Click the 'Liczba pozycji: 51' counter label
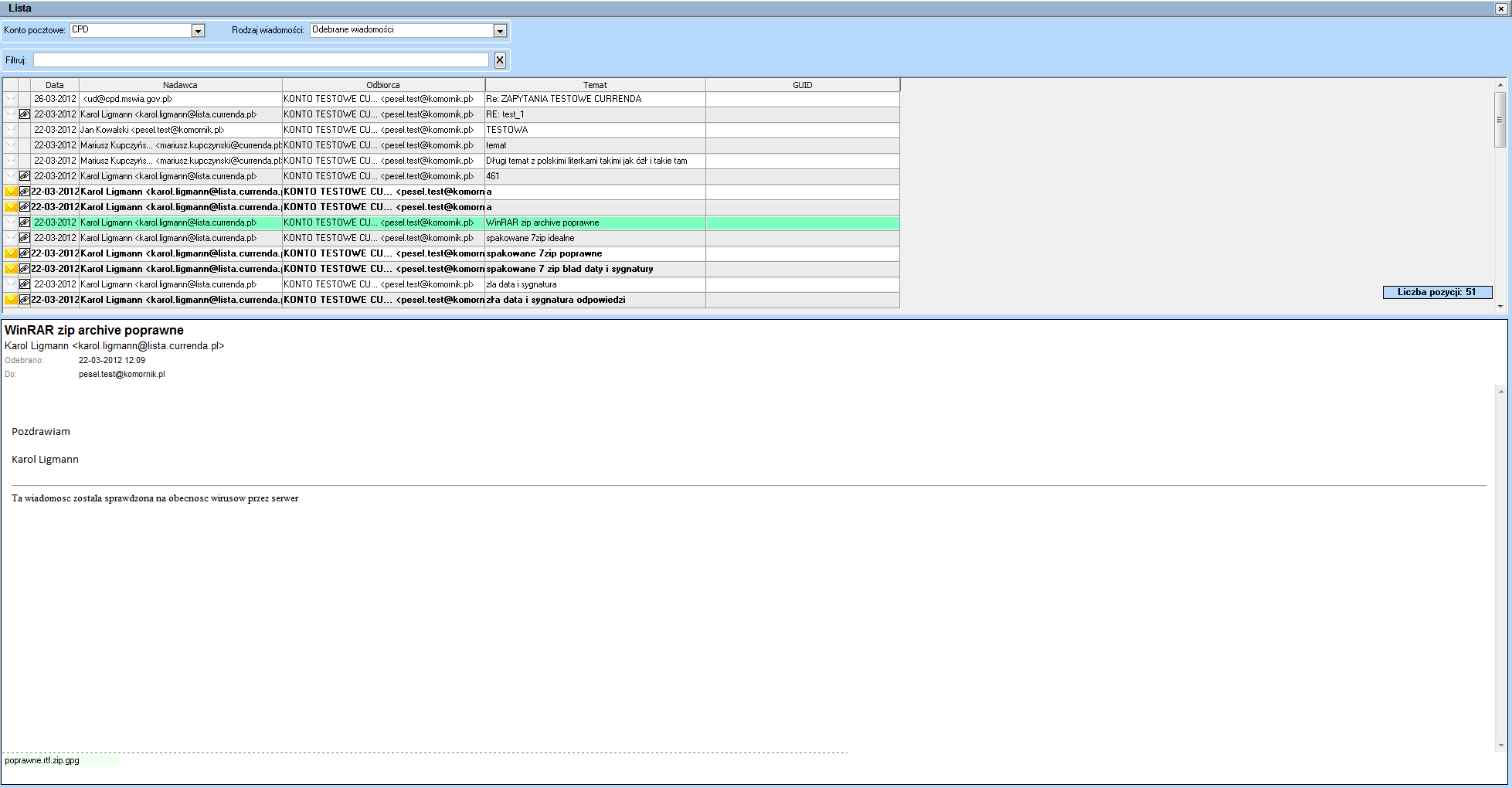This screenshot has width=1512, height=788. coord(1437,292)
